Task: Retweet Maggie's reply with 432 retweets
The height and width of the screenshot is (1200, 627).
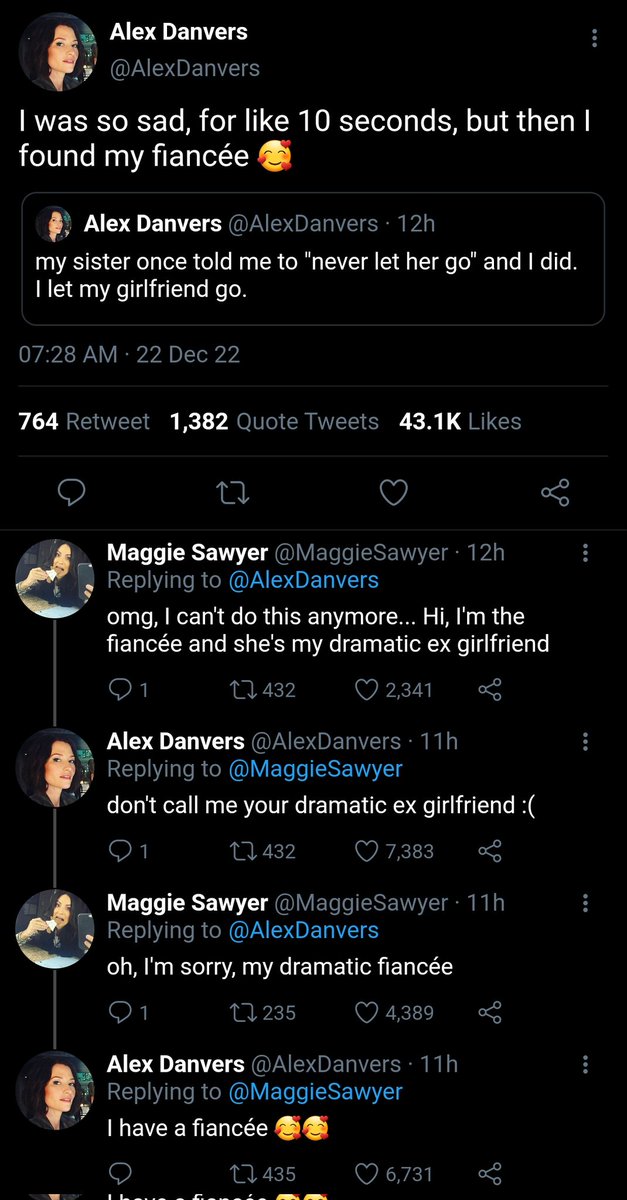Action: [x=242, y=689]
